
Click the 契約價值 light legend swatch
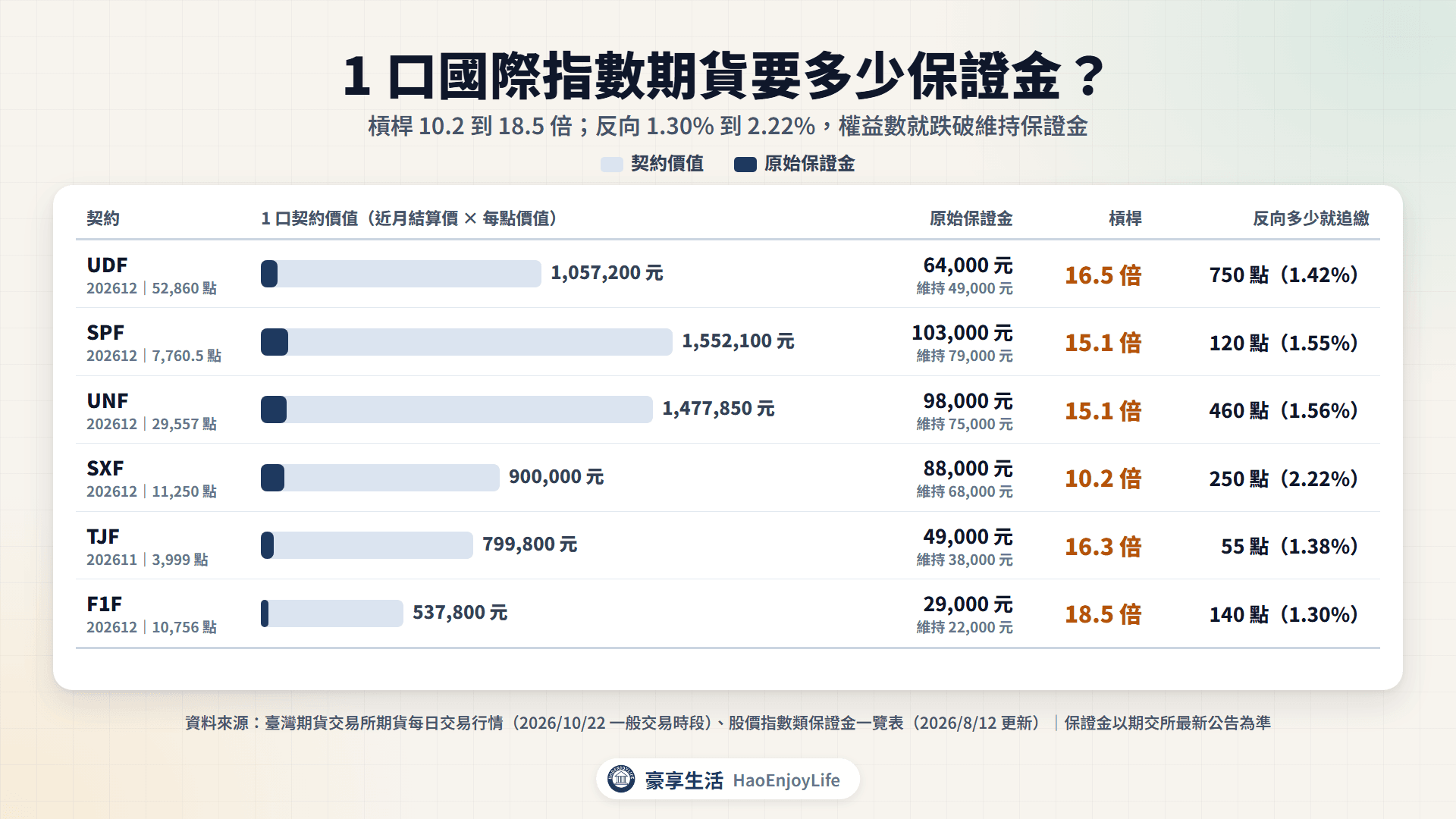[x=611, y=164]
